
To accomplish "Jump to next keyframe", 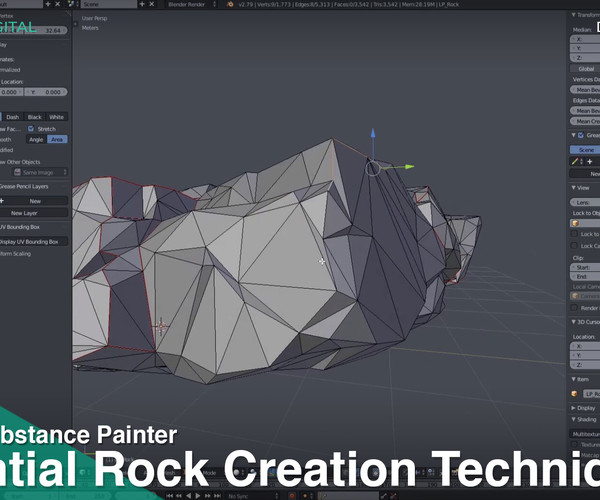I will (x=207, y=496).
